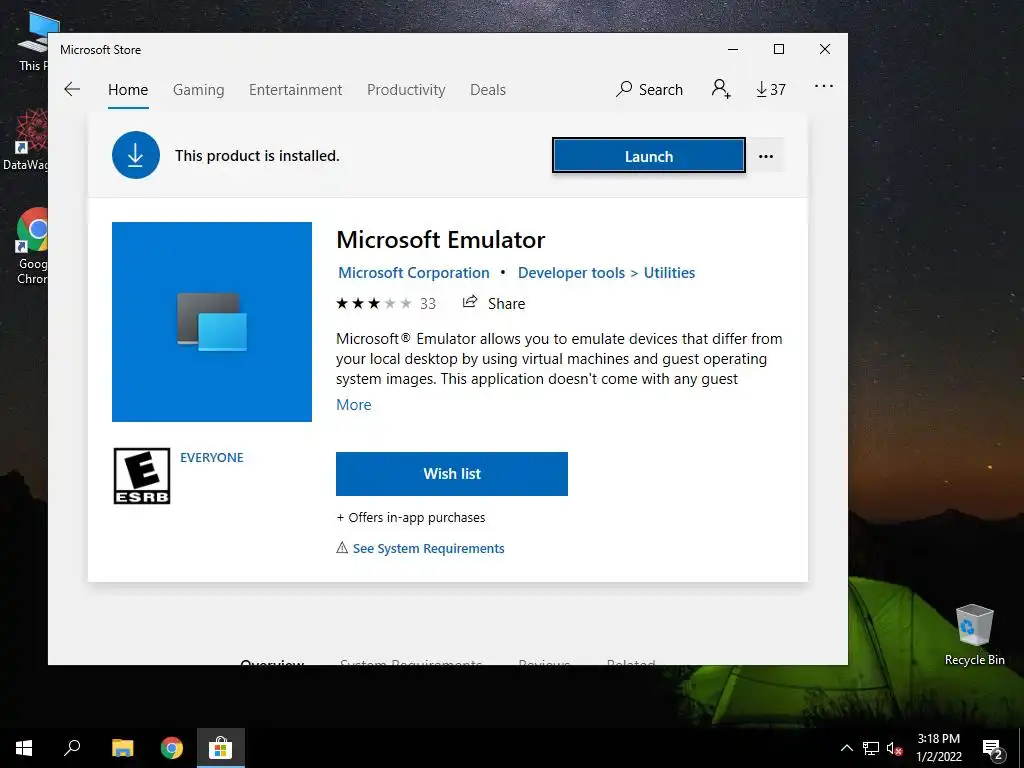Open the clock showing 3:18 PM
The width and height of the screenshot is (1024, 768).
(x=938, y=748)
